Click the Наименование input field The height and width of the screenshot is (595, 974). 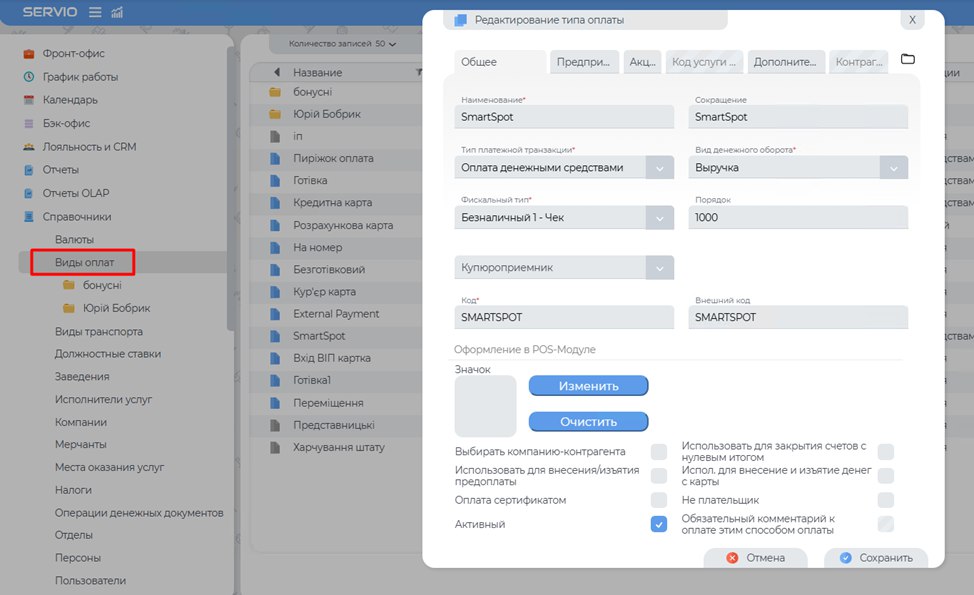pyautogui.click(x=564, y=117)
